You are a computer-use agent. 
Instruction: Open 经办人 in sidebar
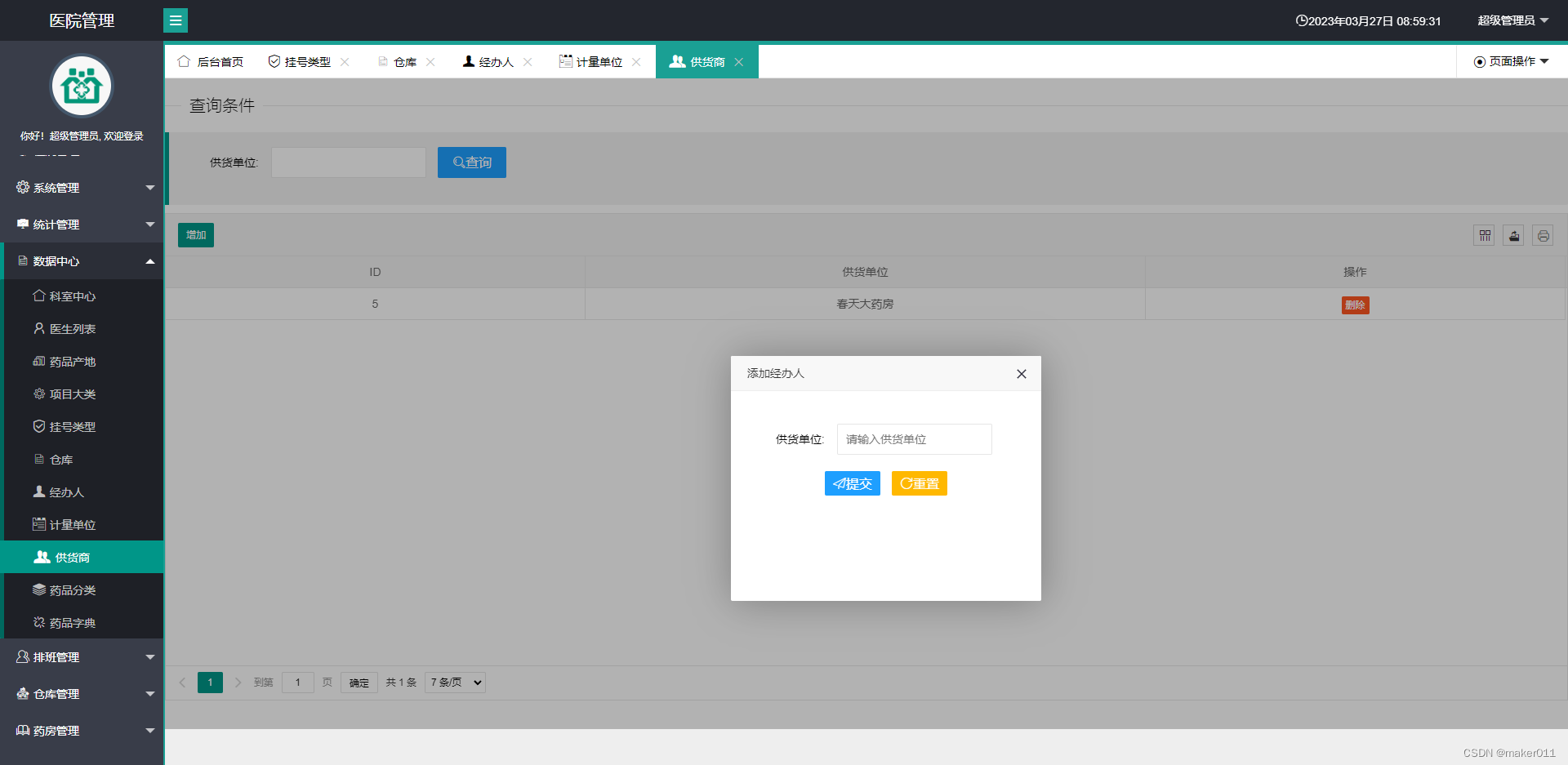(83, 492)
